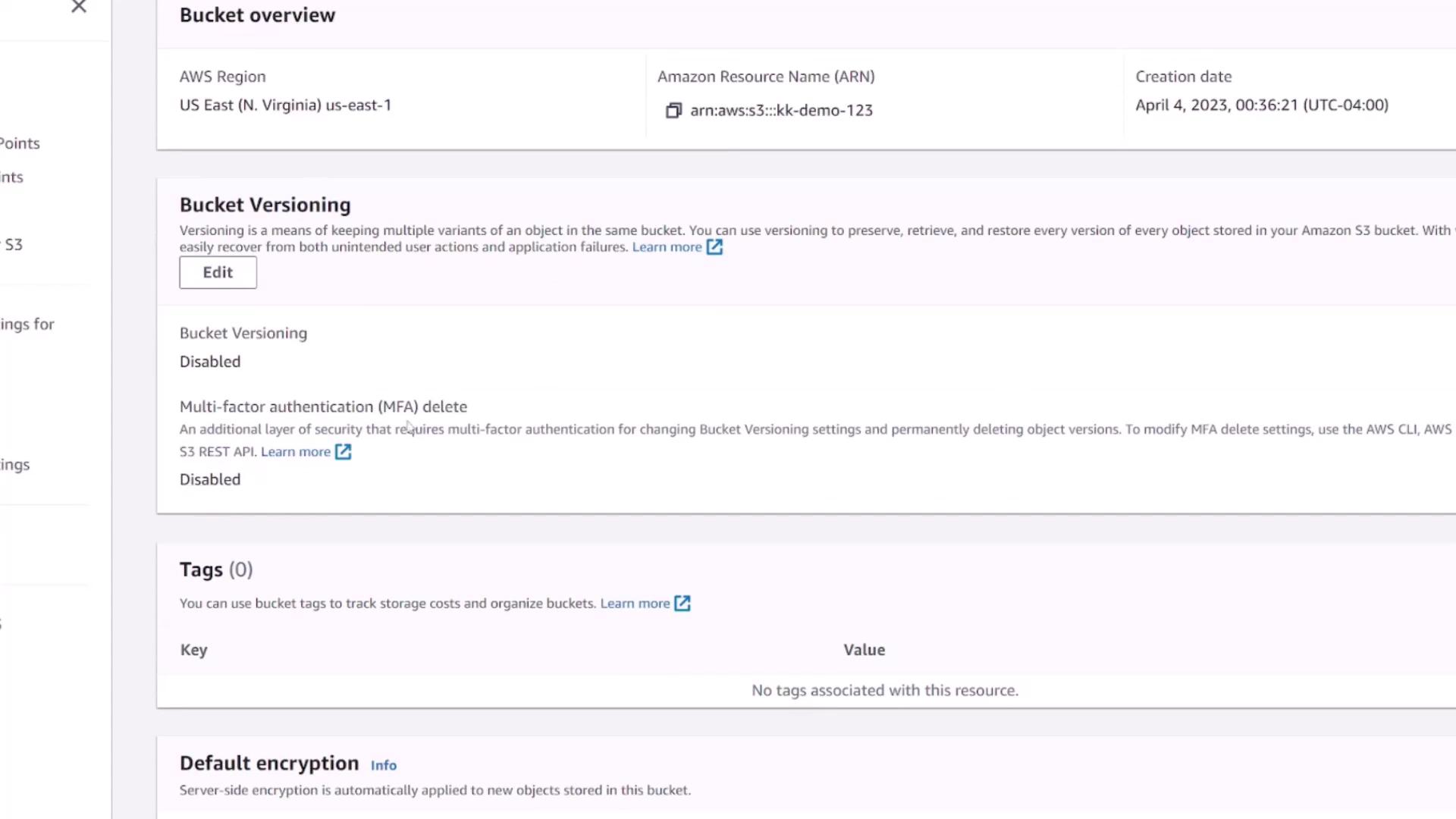Open Learn more link about versioning
The width and height of the screenshot is (1456, 819).
pyautogui.click(x=667, y=247)
